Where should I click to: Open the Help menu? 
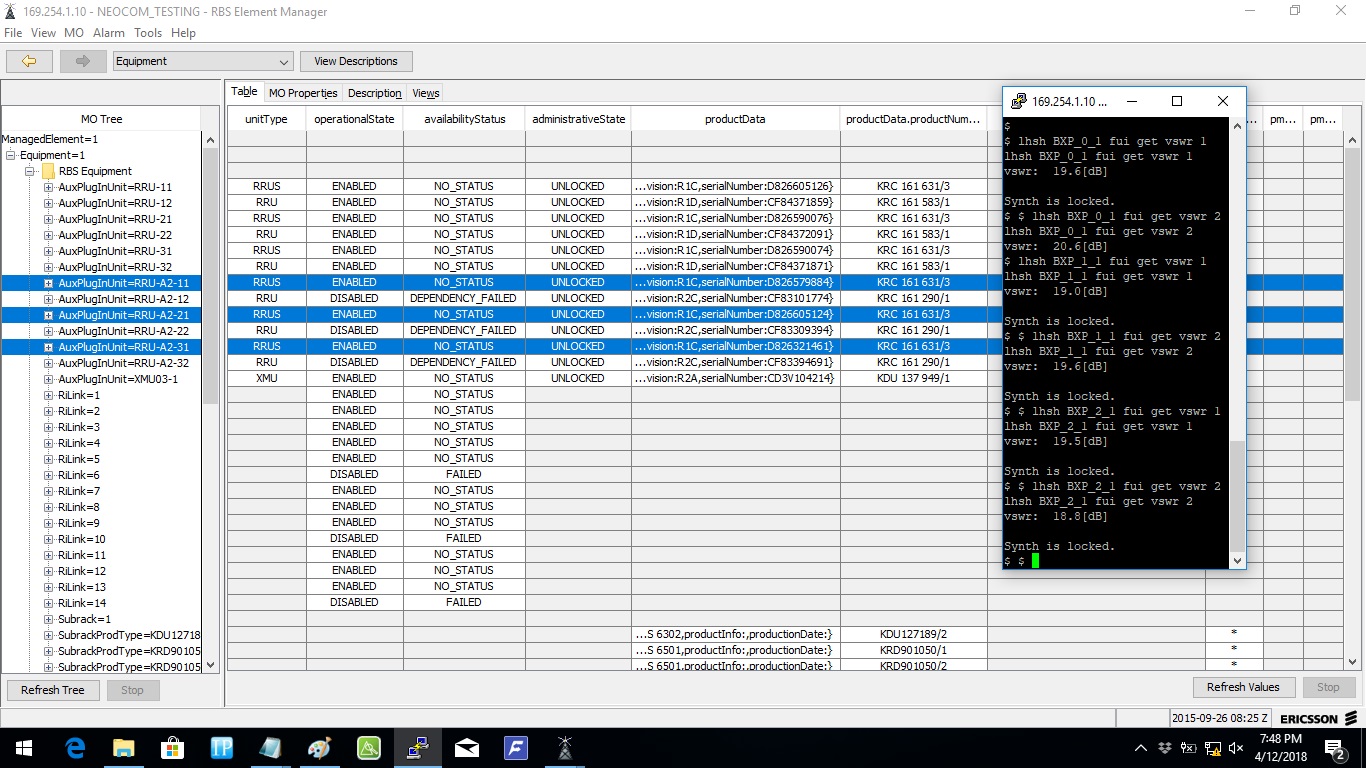pos(183,33)
